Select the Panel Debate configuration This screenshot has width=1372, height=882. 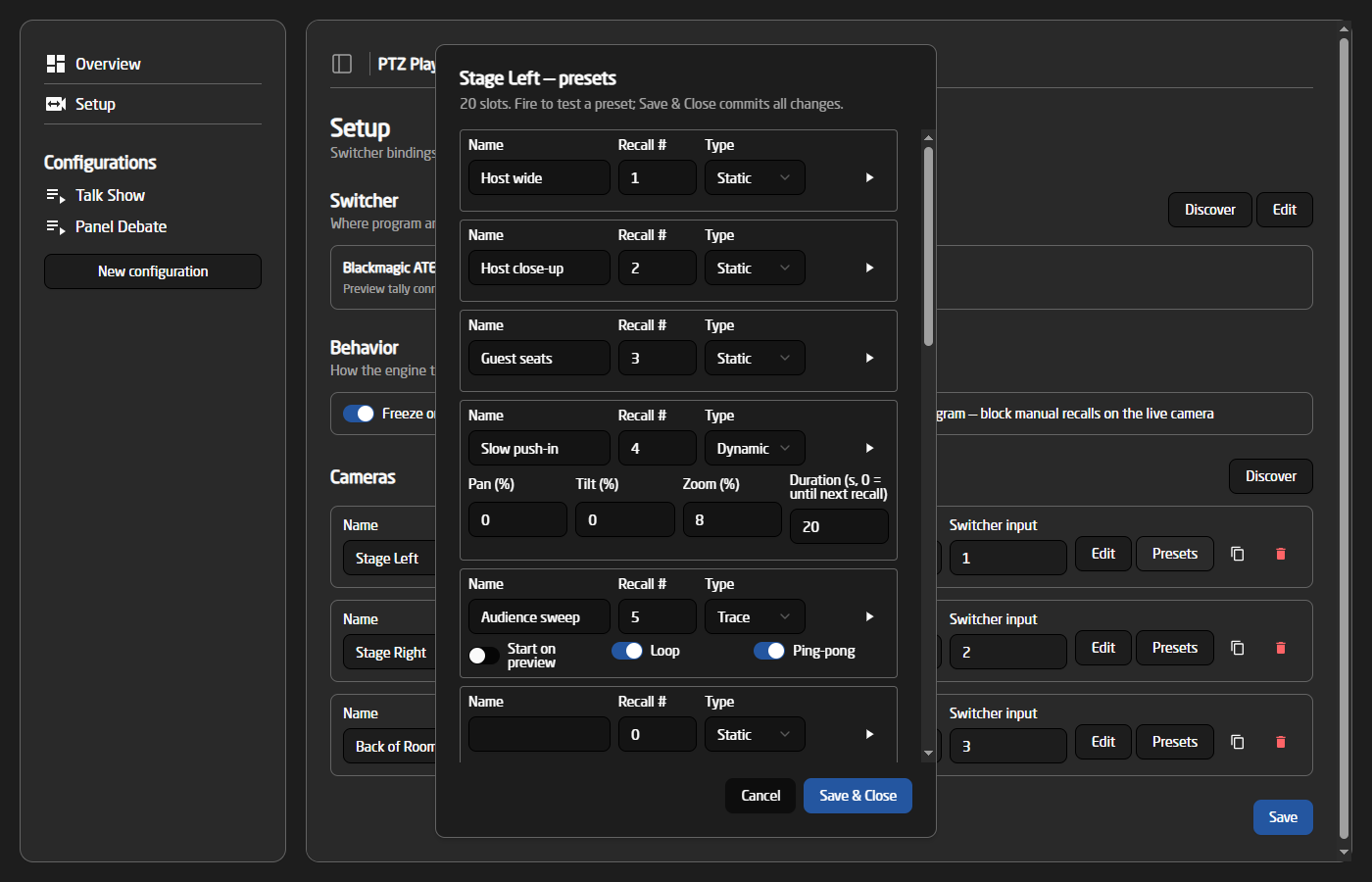coord(153,227)
